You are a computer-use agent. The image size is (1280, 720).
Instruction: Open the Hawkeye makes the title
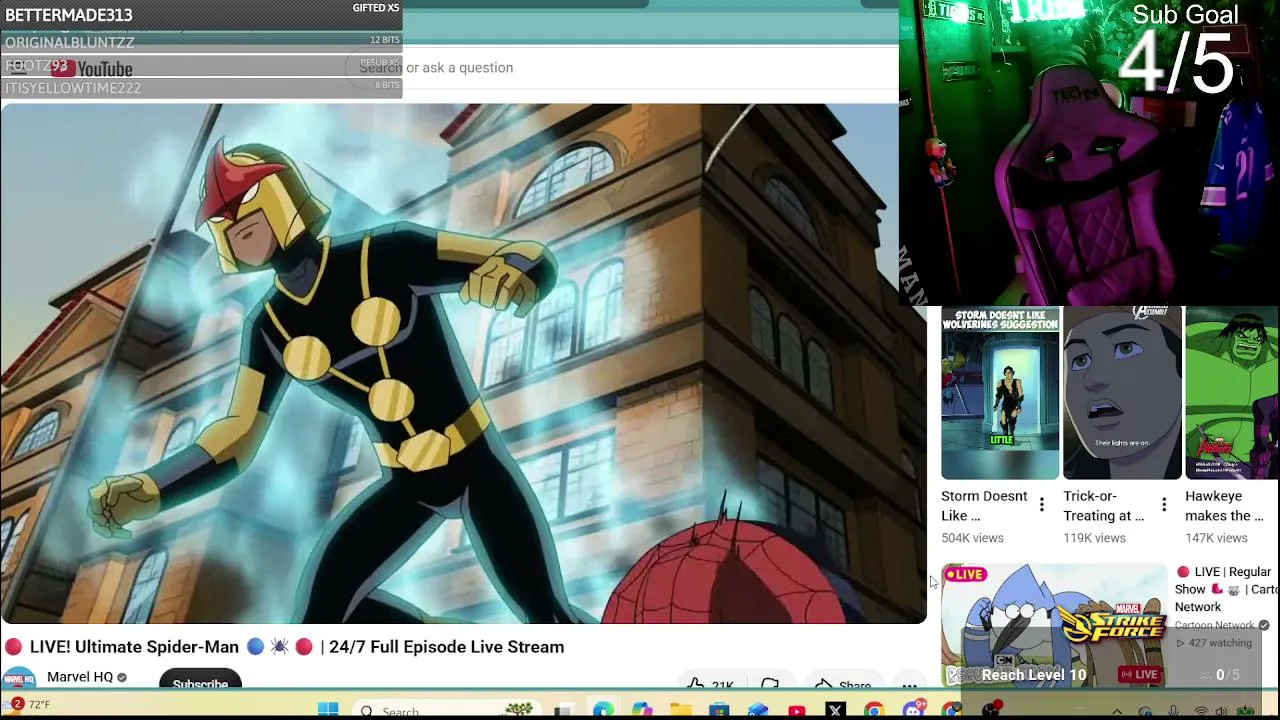pos(1225,506)
